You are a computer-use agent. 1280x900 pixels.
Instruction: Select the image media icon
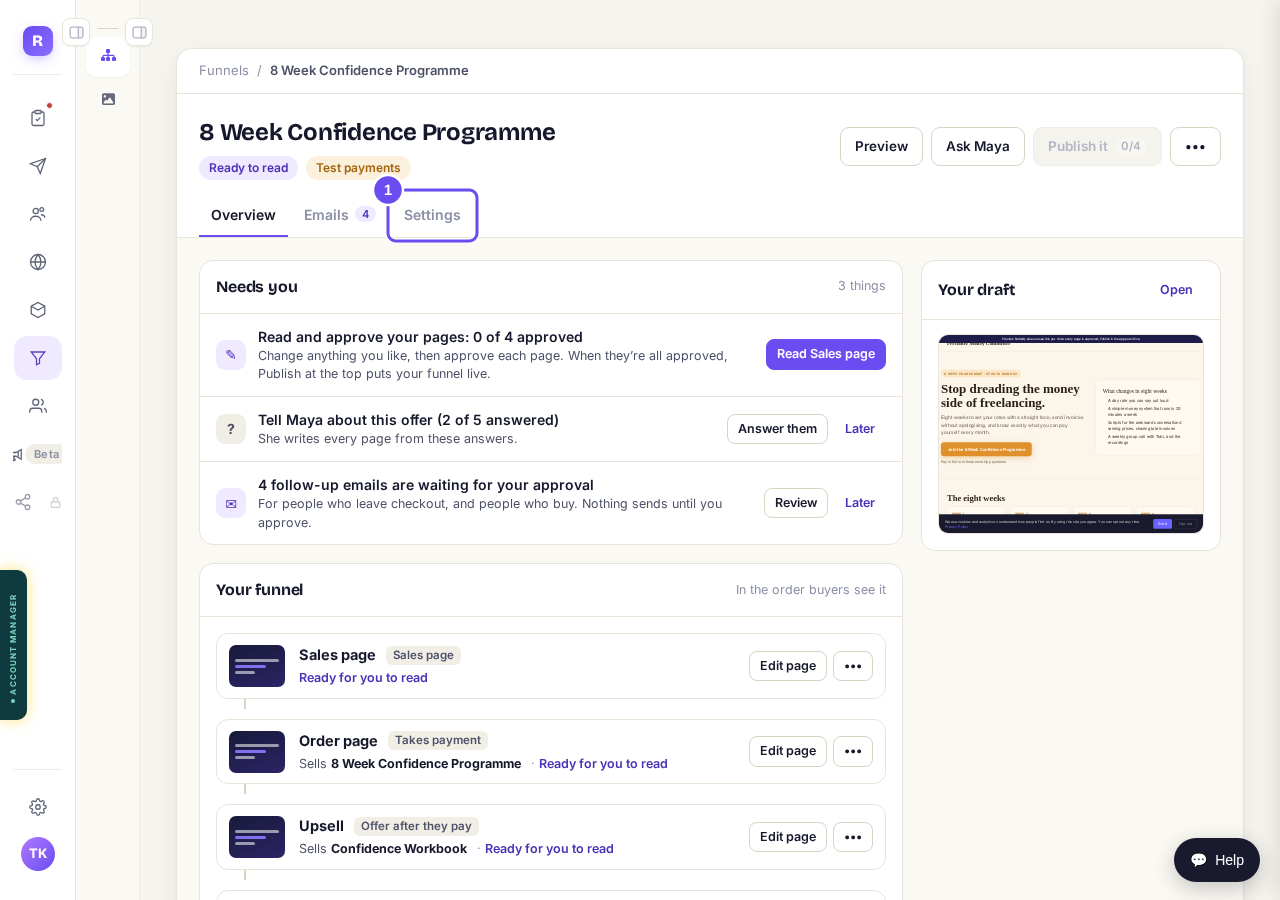[108, 99]
